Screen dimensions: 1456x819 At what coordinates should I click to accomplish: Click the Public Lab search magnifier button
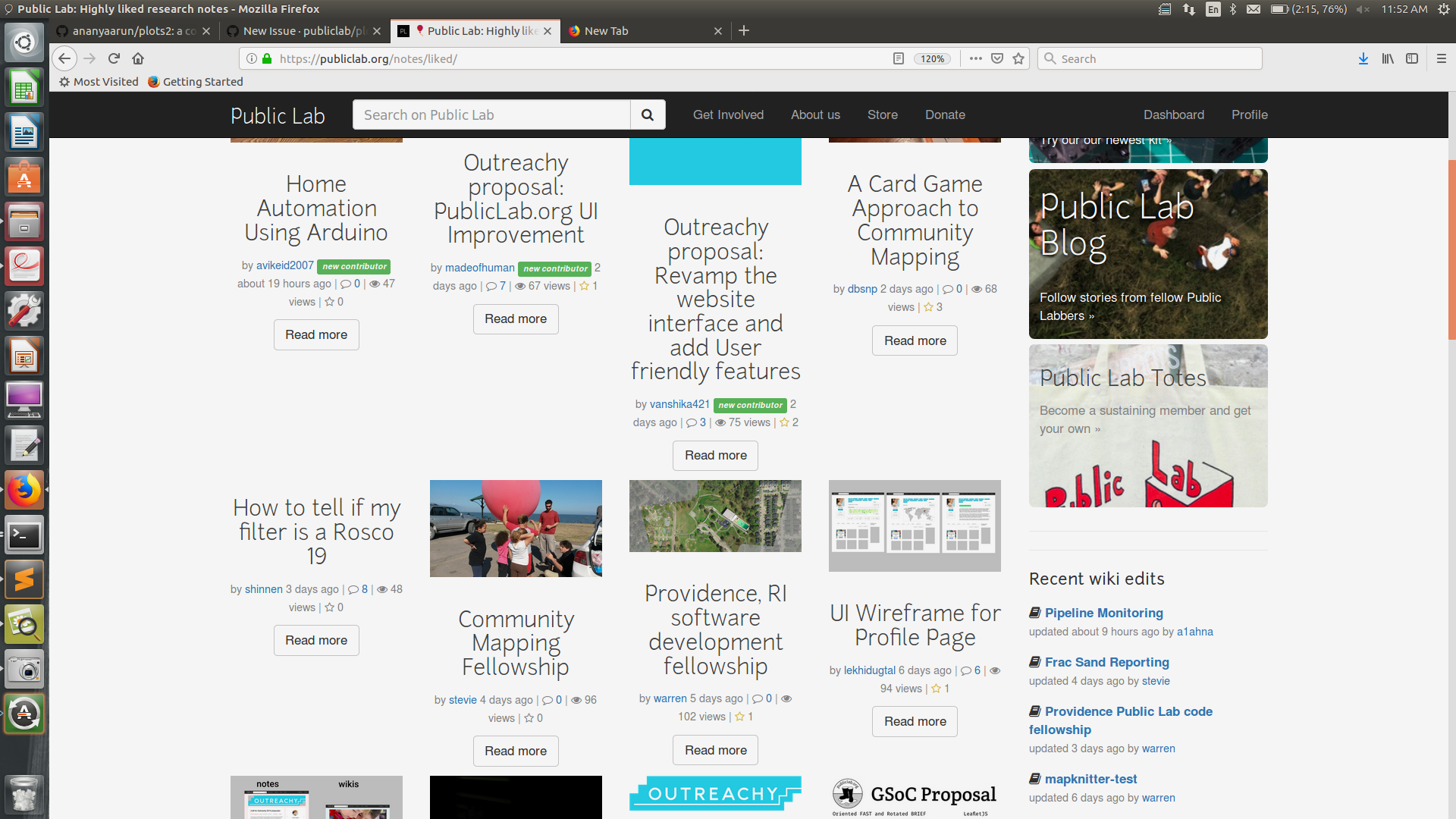[647, 115]
